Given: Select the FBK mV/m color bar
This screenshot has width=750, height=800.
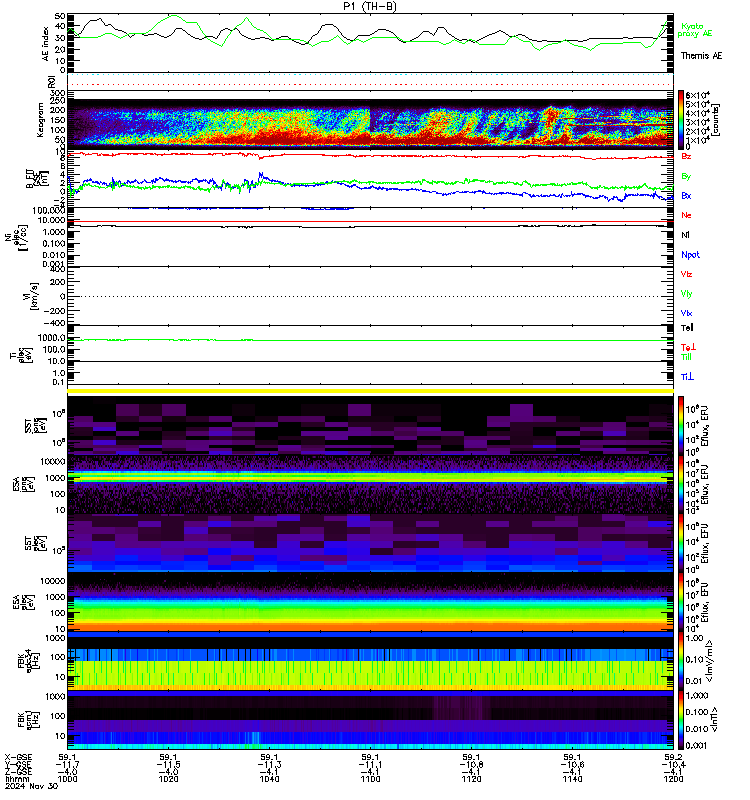Looking at the screenshot, I should click(681, 662).
